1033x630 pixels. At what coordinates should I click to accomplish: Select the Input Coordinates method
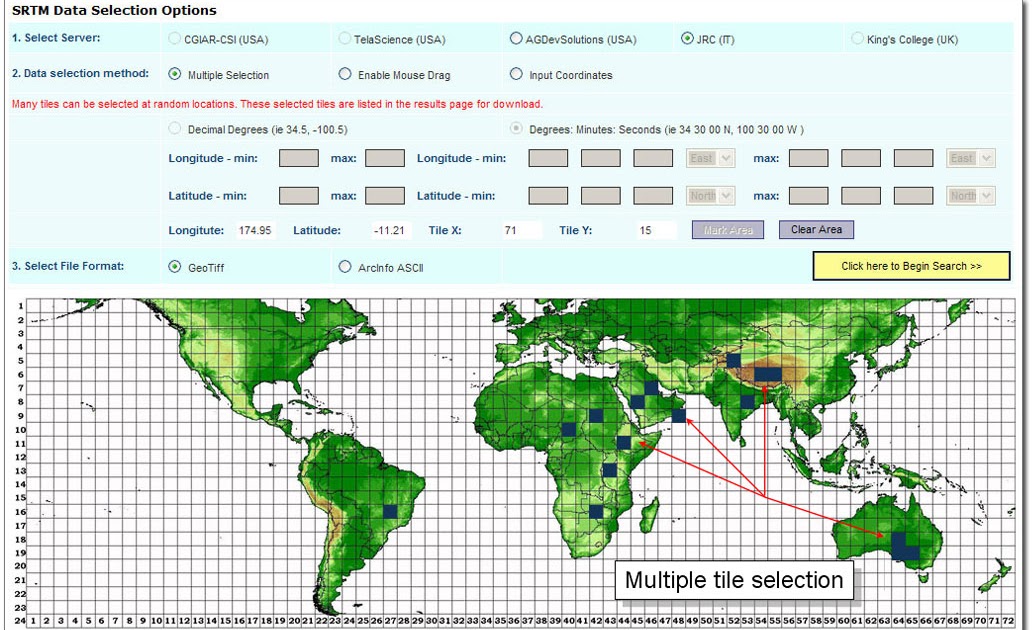coord(516,73)
